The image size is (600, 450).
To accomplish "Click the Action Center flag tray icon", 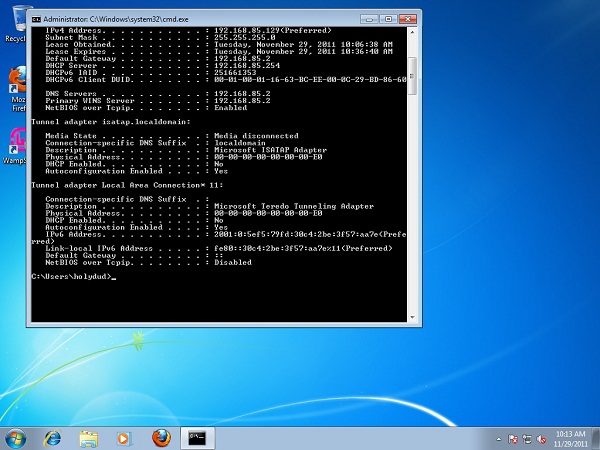I will coord(513,437).
